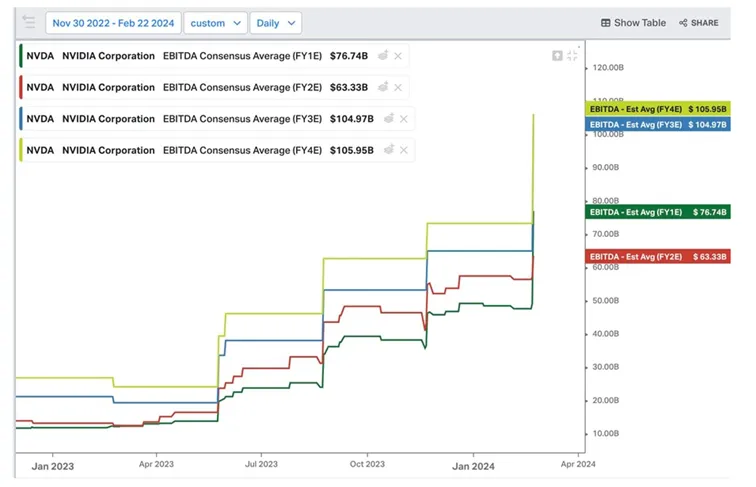Screen dimensions: 756x487
Task: Remove the FY2E EBITDA series
Action: [398, 87]
